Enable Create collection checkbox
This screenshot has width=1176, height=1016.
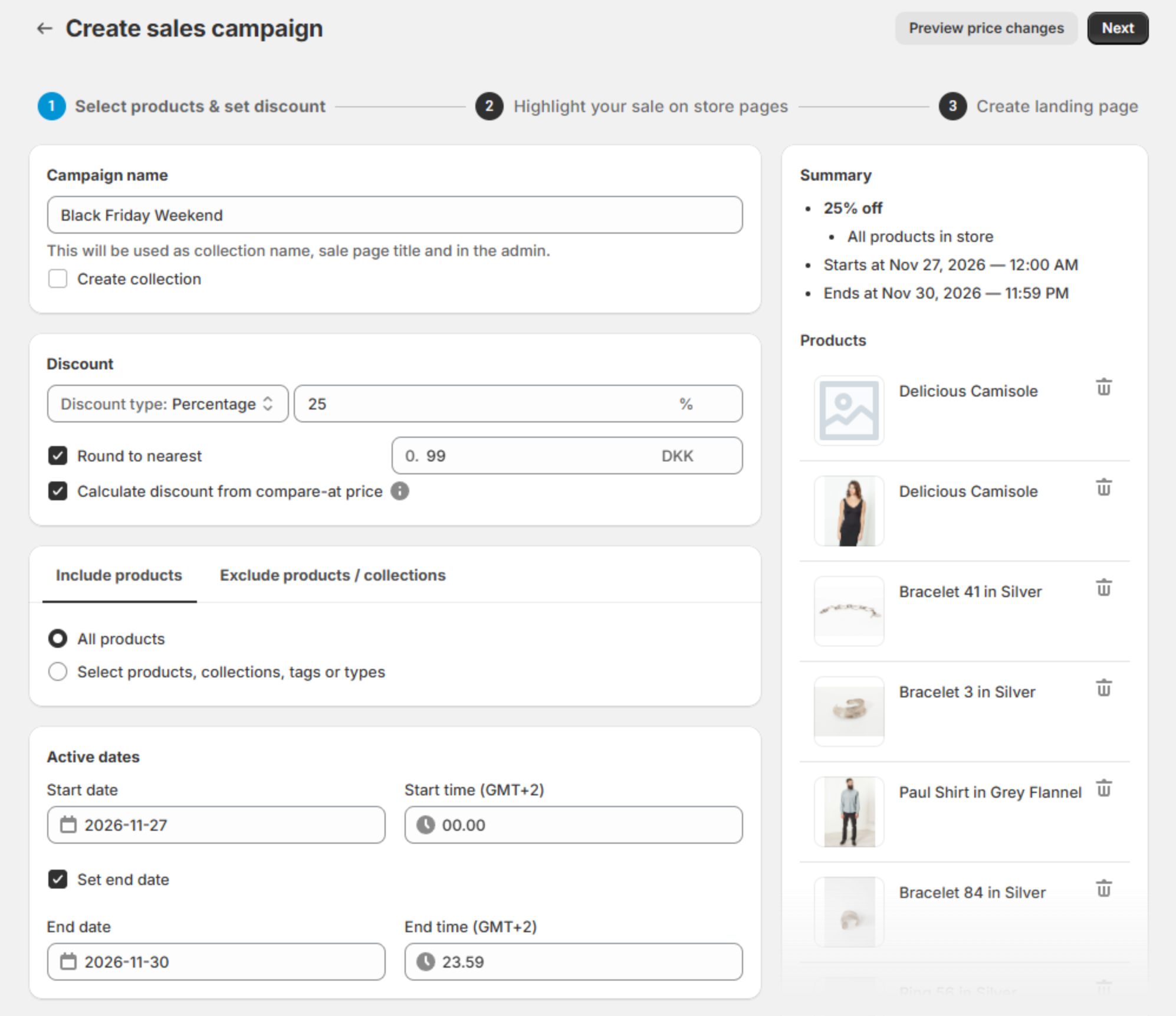coord(58,278)
